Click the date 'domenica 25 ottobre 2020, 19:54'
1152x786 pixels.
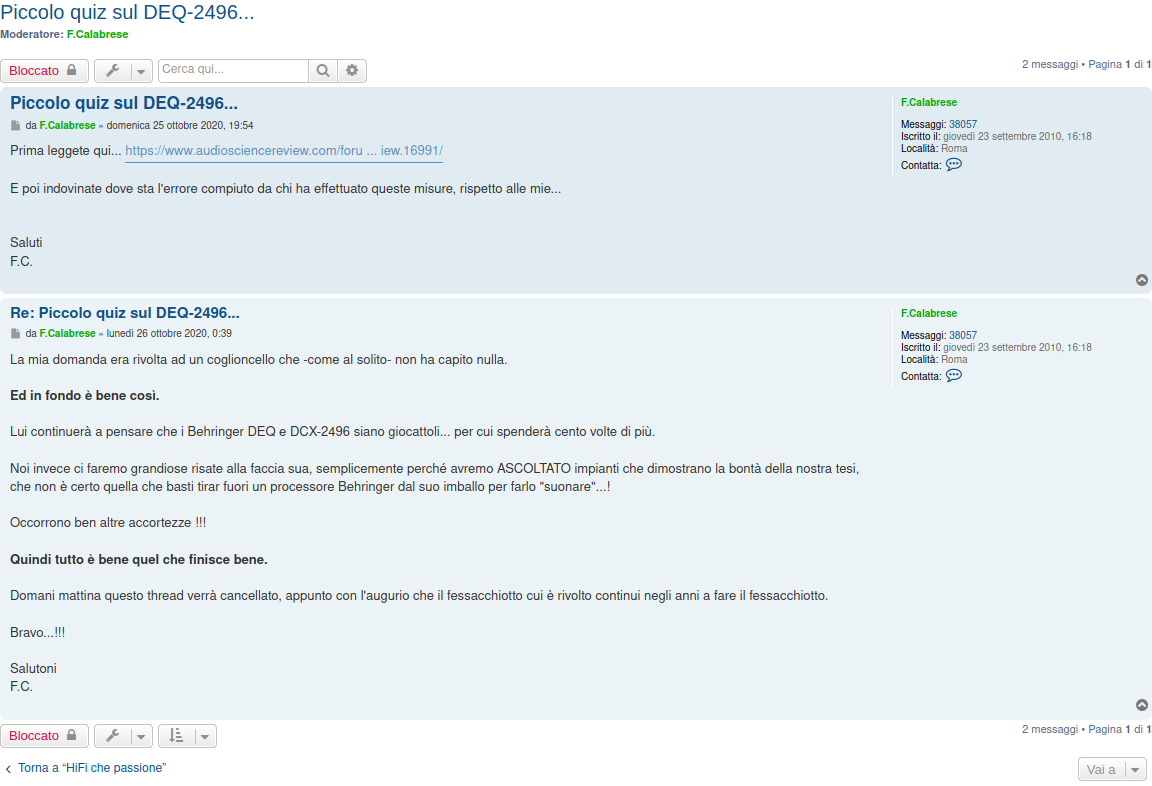pos(180,126)
